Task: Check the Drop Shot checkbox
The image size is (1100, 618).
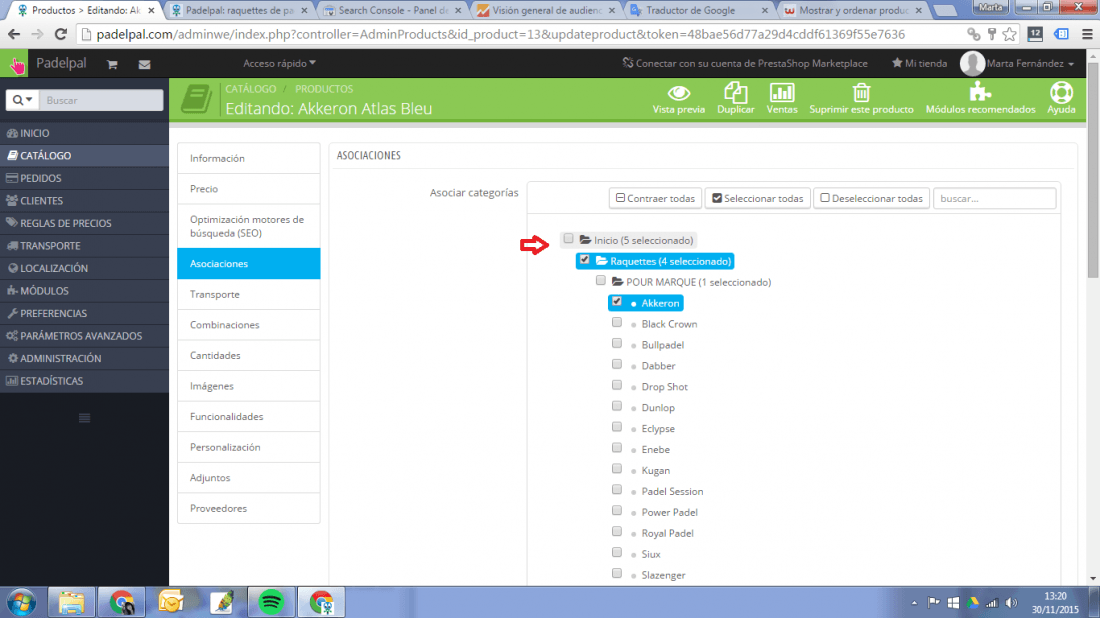Action: 617,385
